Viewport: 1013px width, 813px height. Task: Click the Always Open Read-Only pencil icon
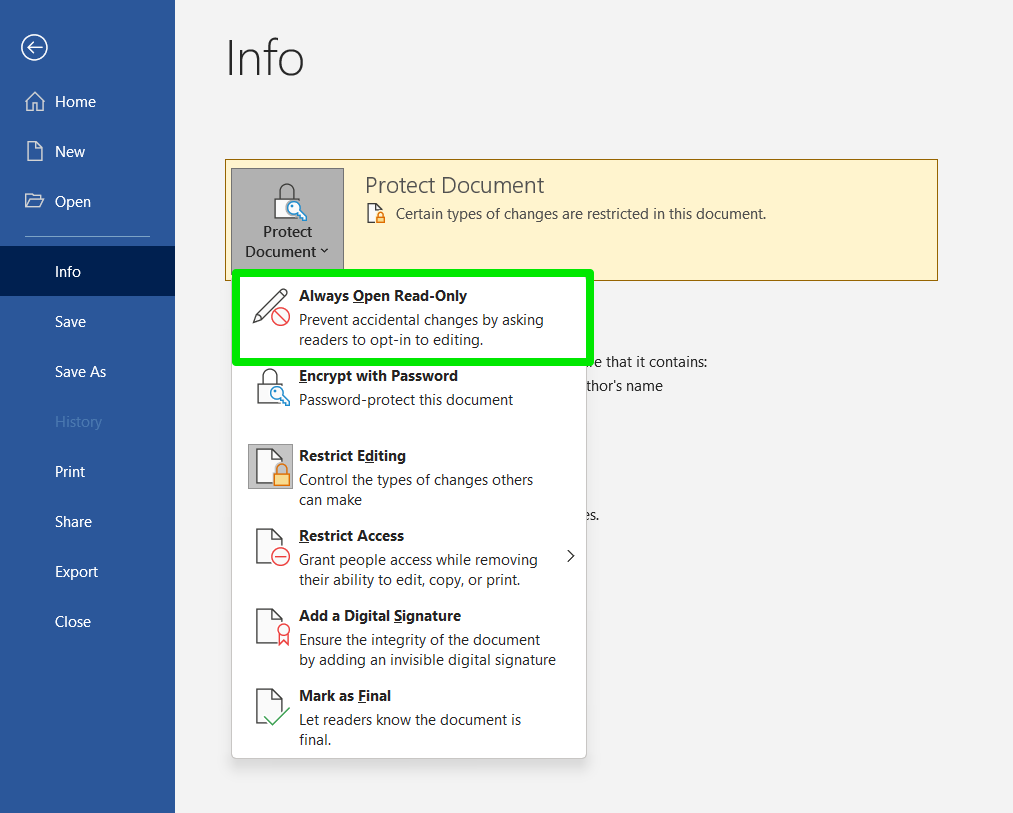click(x=271, y=308)
